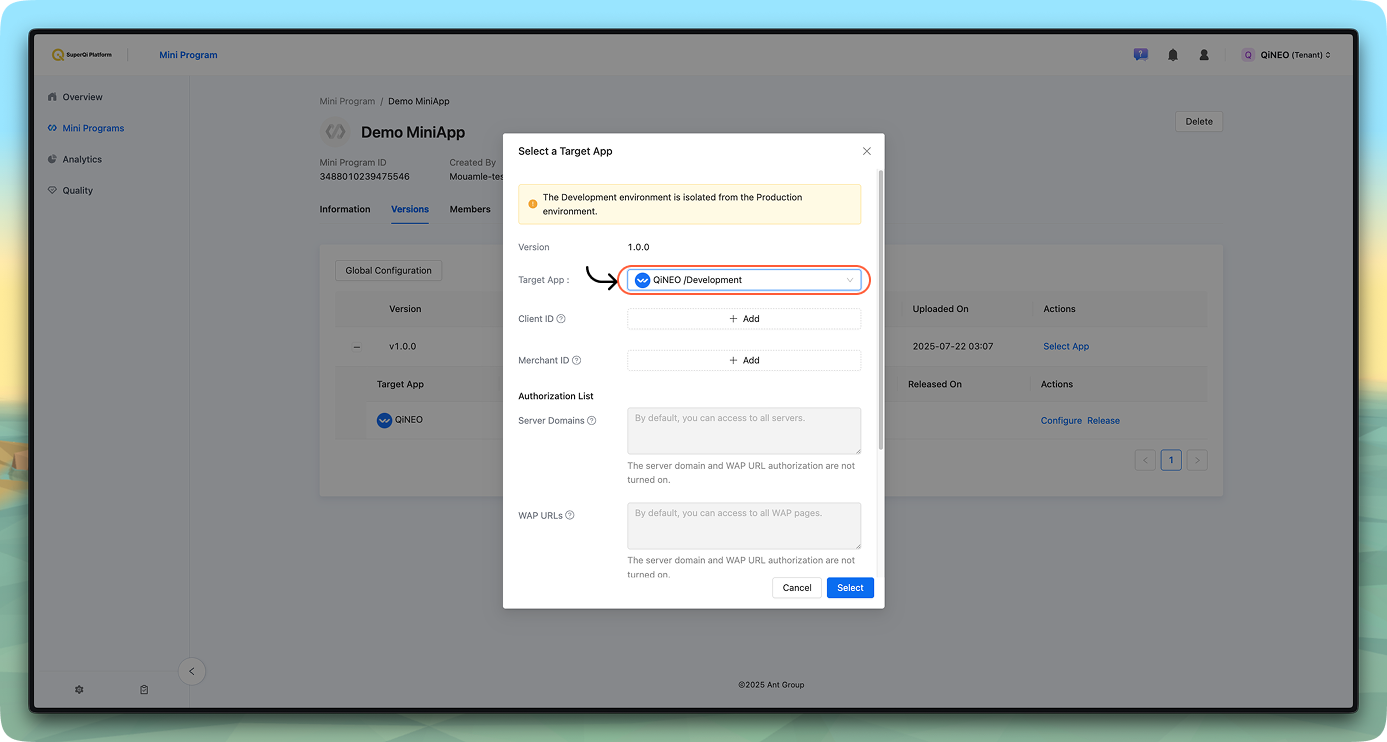Click the clipboard icon at sidebar bottom

pyautogui.click(x=144, y=690)
